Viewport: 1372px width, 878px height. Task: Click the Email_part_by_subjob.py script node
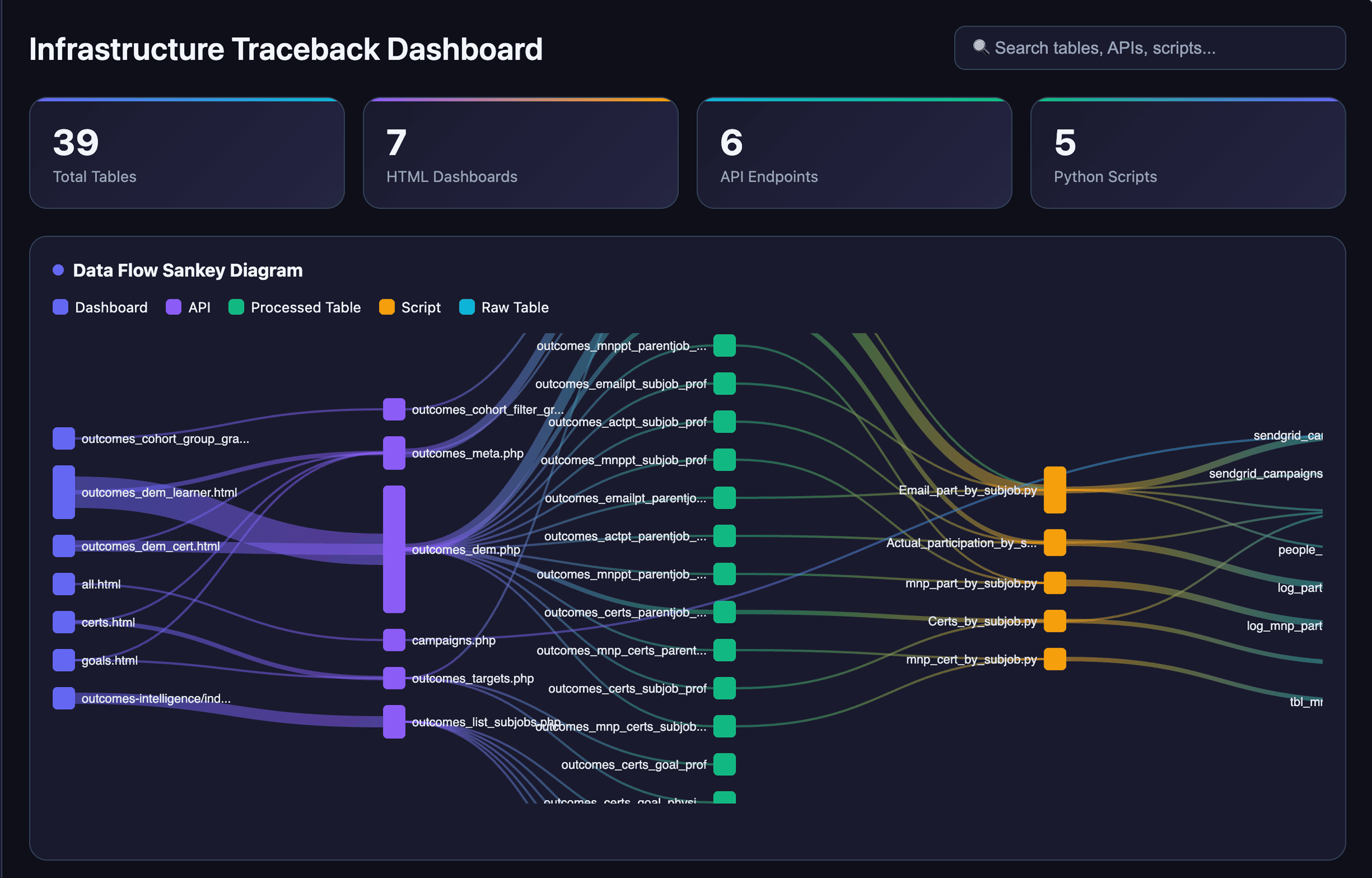1055,490
